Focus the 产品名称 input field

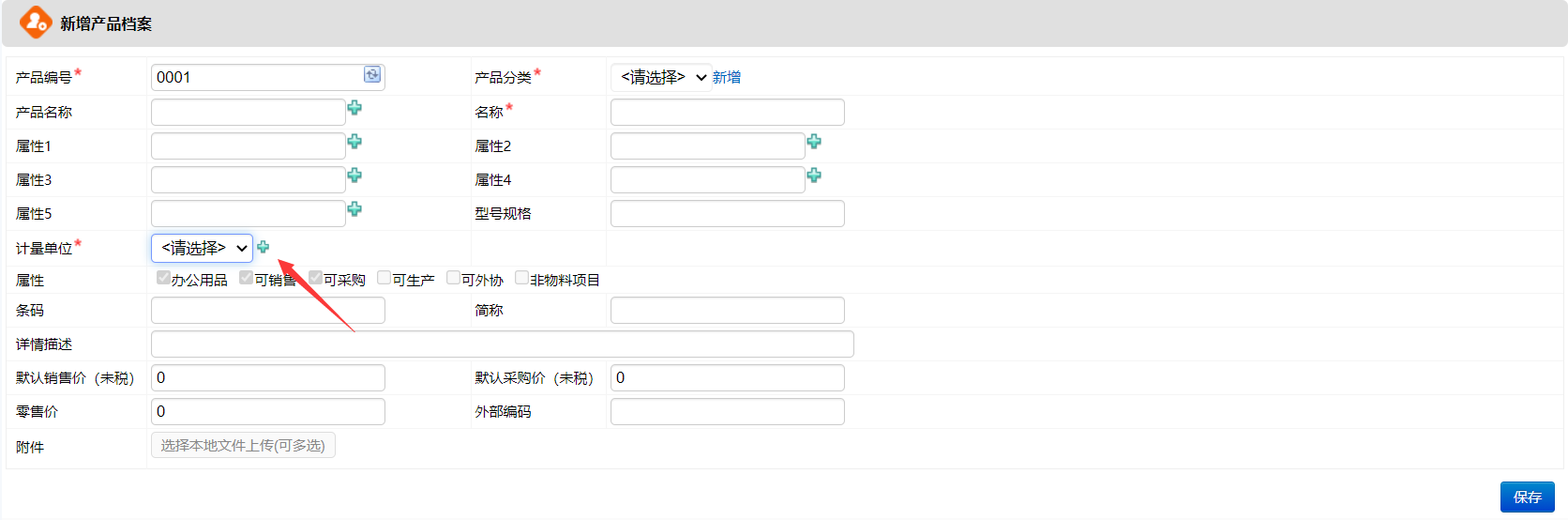tap(249, 112)
